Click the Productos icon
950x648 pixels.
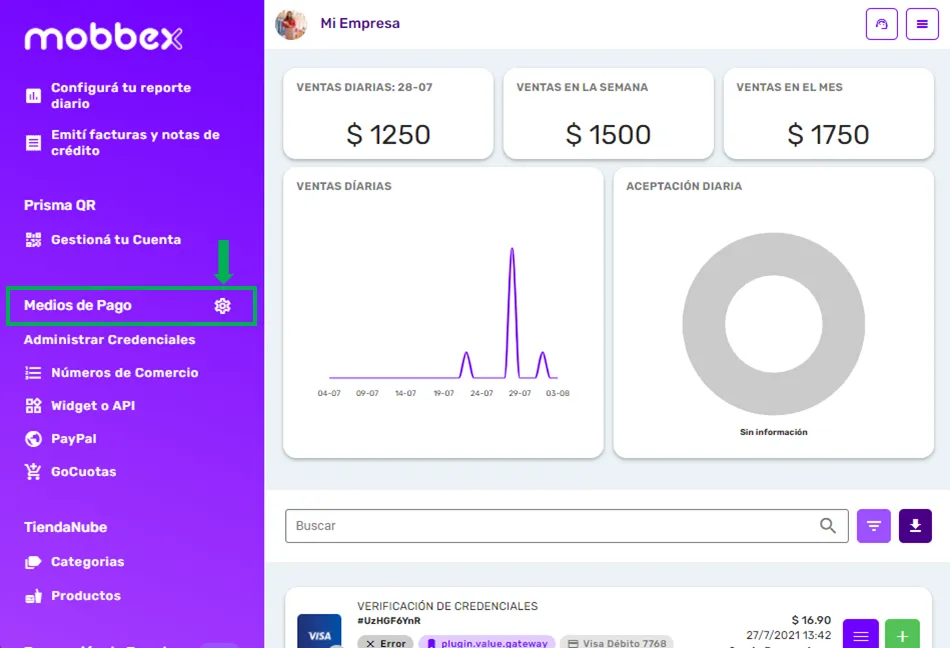pyautogui.click(x=33, y=596)
